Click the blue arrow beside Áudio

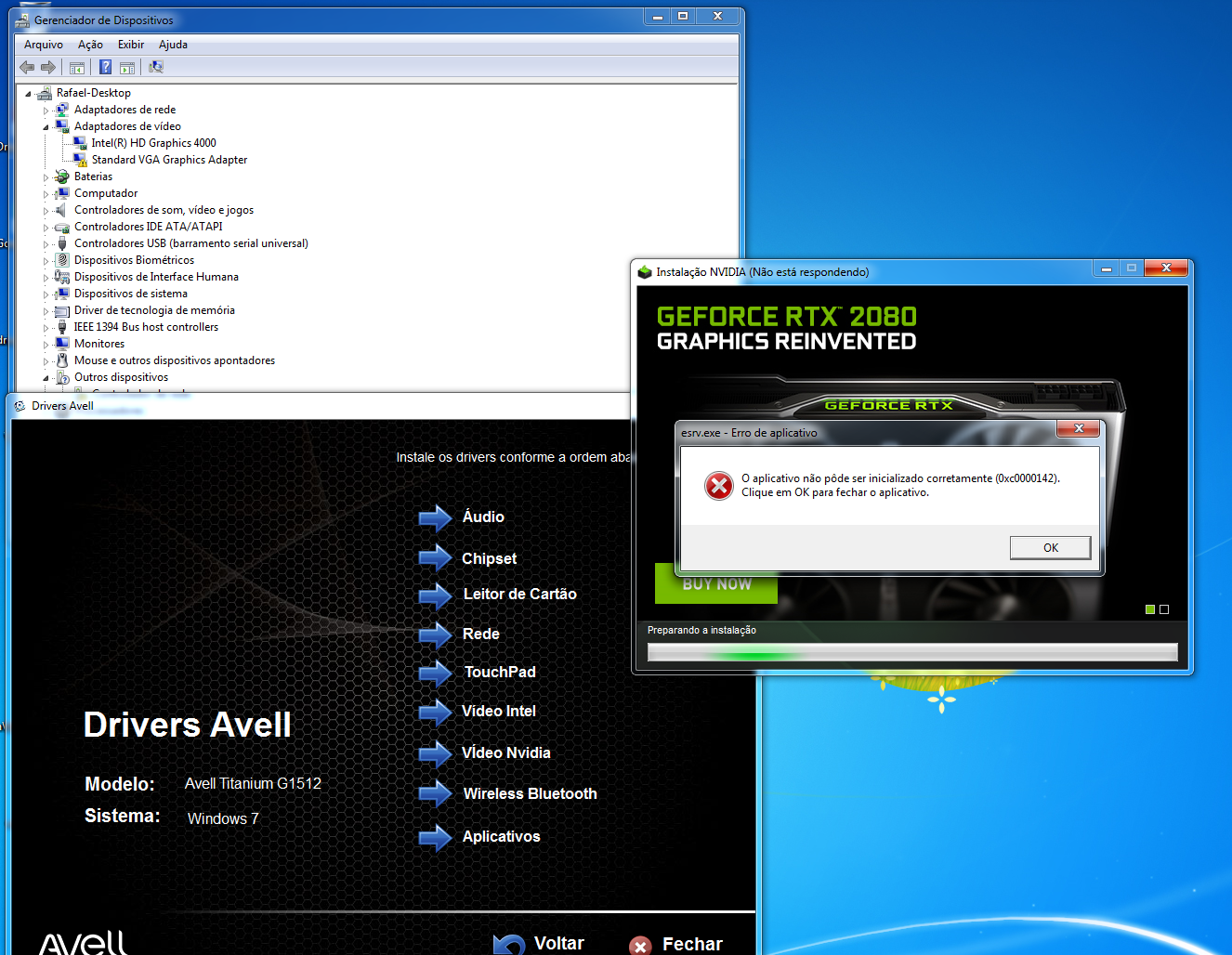[435, 517]
